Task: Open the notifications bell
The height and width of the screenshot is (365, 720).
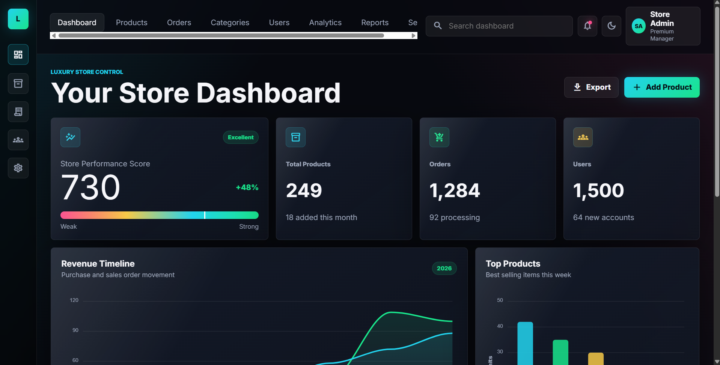Action: 587,26
